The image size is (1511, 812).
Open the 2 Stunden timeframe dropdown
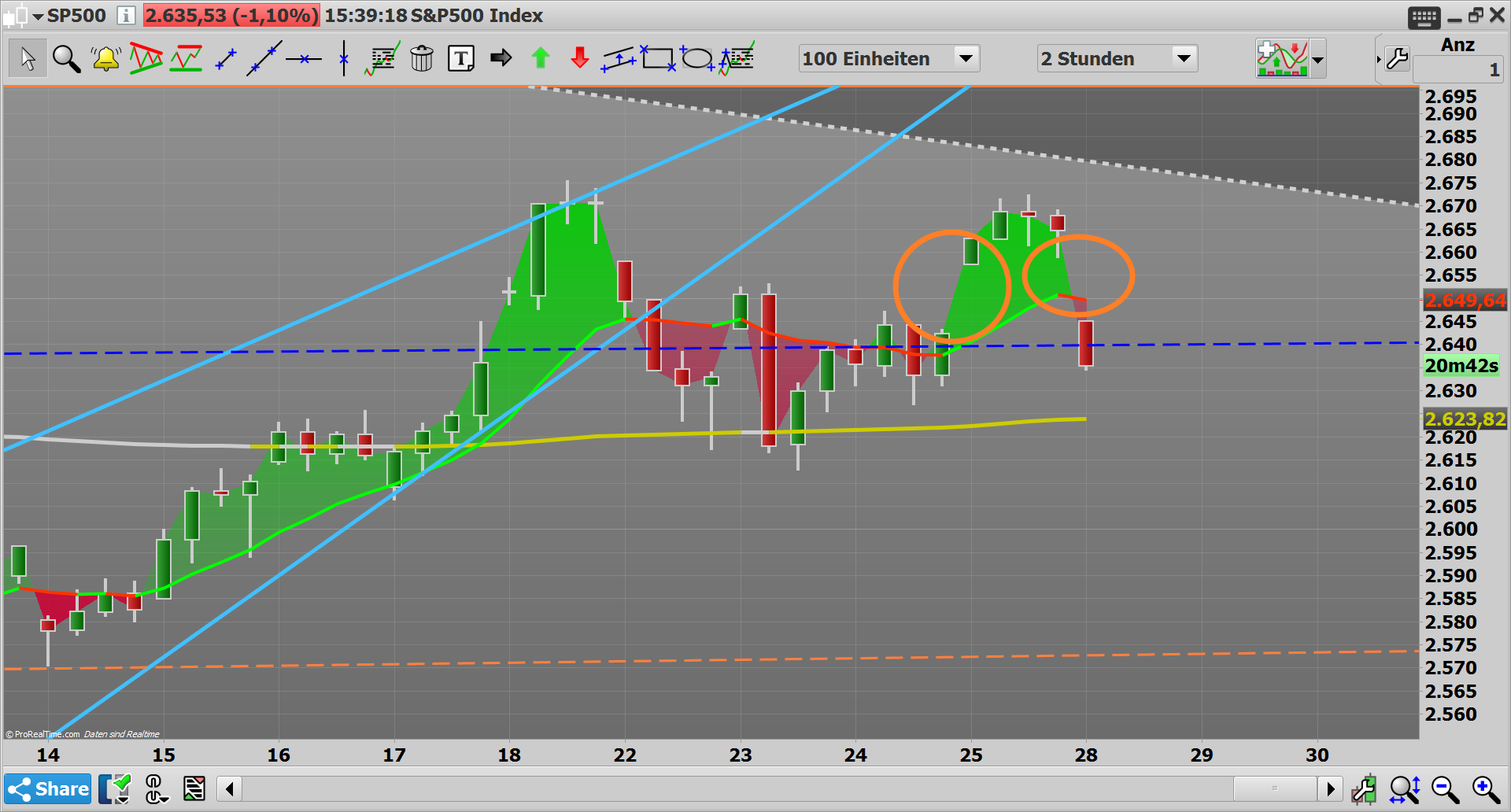click(x=1183, y=57)
